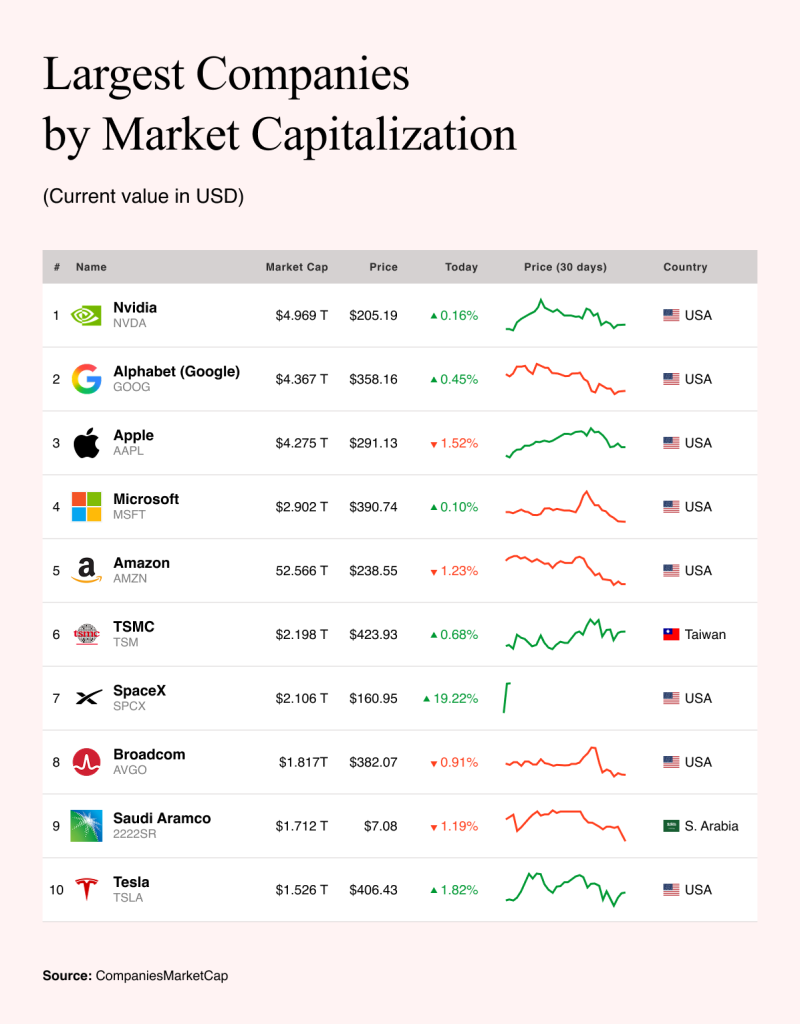Click the Apple logo icon
This screenshot has width=800, height=1024.
click(x=86, y=443)
